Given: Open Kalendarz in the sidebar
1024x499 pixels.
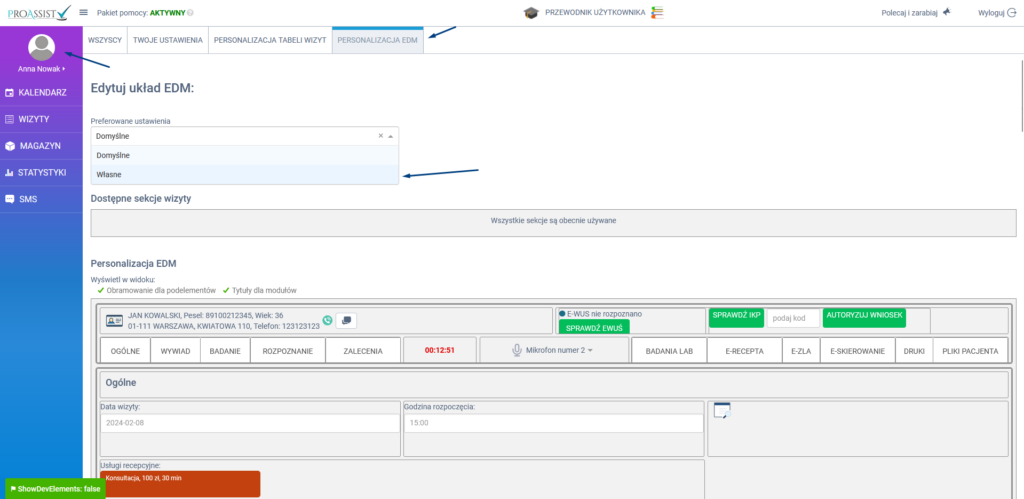Looking at the screenshot, I should [x=41, y=92].
